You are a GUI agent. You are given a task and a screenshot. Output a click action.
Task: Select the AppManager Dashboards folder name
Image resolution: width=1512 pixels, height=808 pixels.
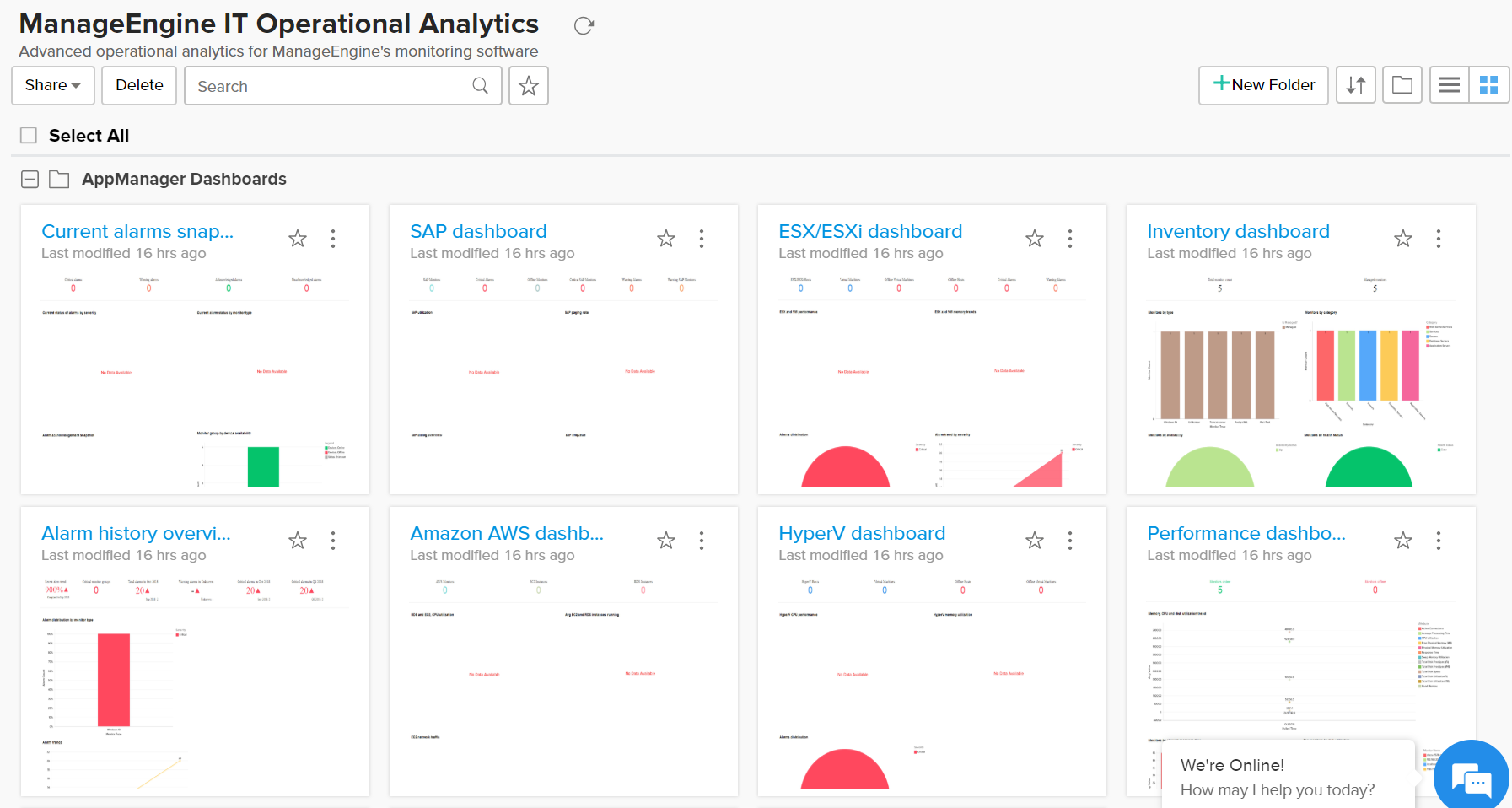click(x=184, y=179)
